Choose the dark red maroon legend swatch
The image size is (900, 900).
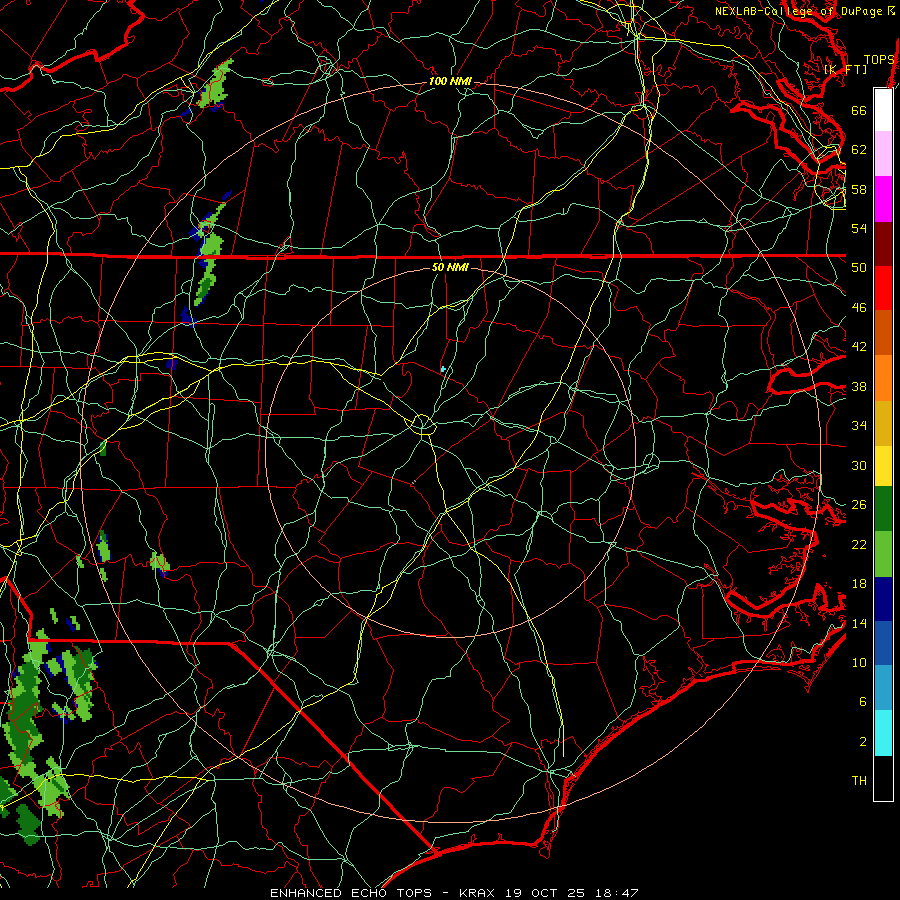[883, 245]
